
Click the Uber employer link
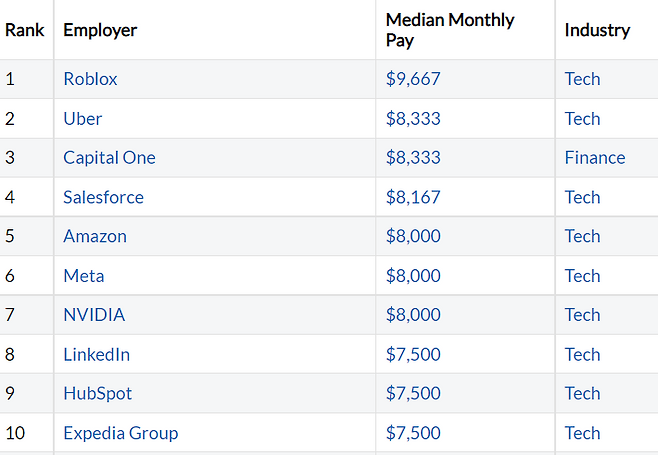82,118
